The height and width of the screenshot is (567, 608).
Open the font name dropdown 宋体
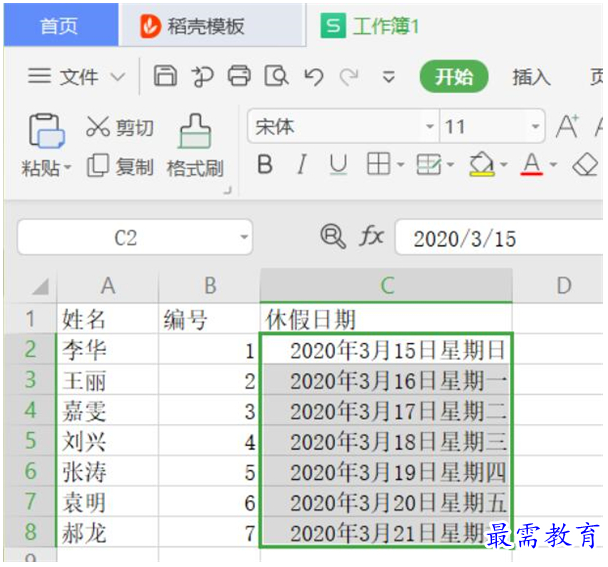430,126
